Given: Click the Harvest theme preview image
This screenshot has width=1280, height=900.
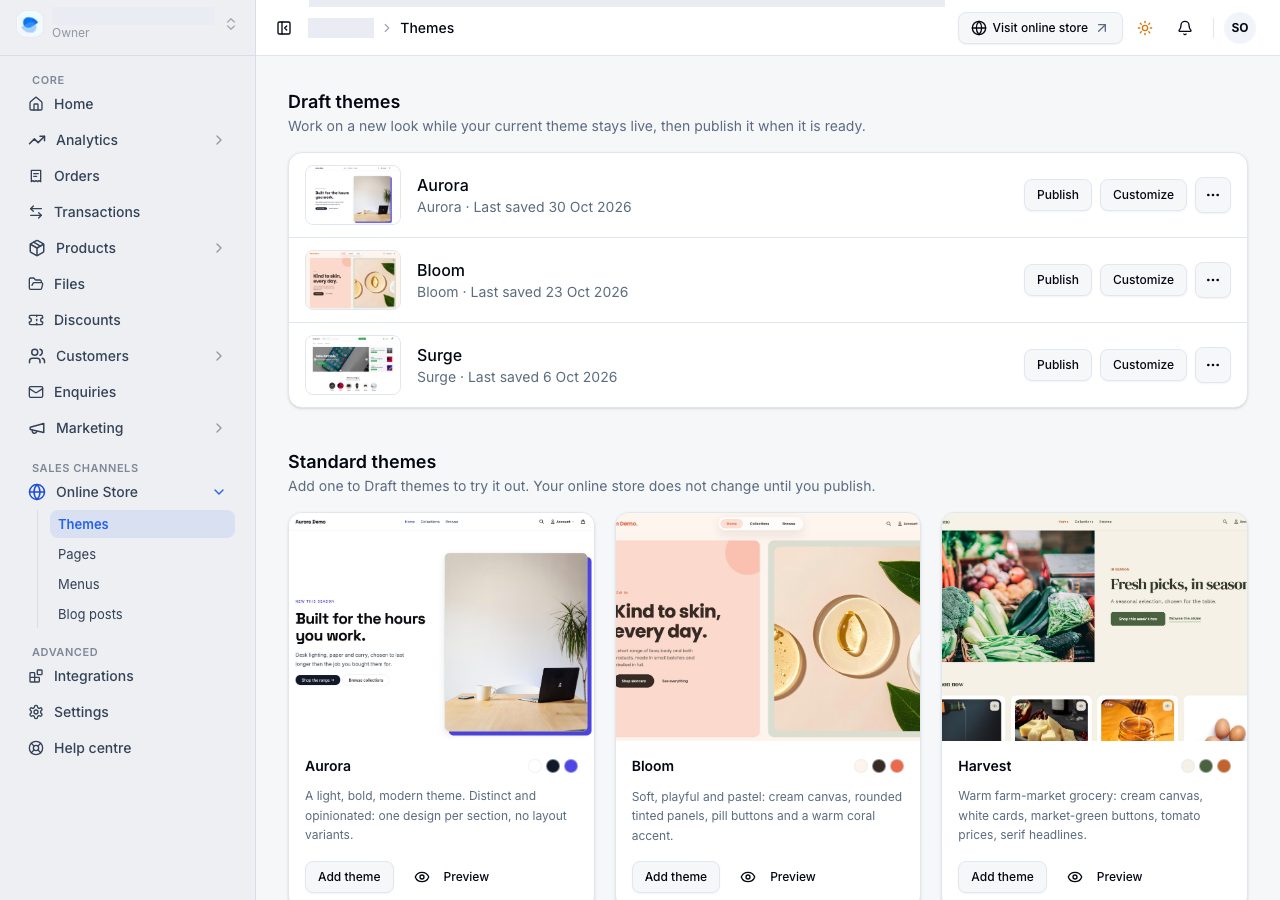Looking at the screenshot, I should 1094,627.
